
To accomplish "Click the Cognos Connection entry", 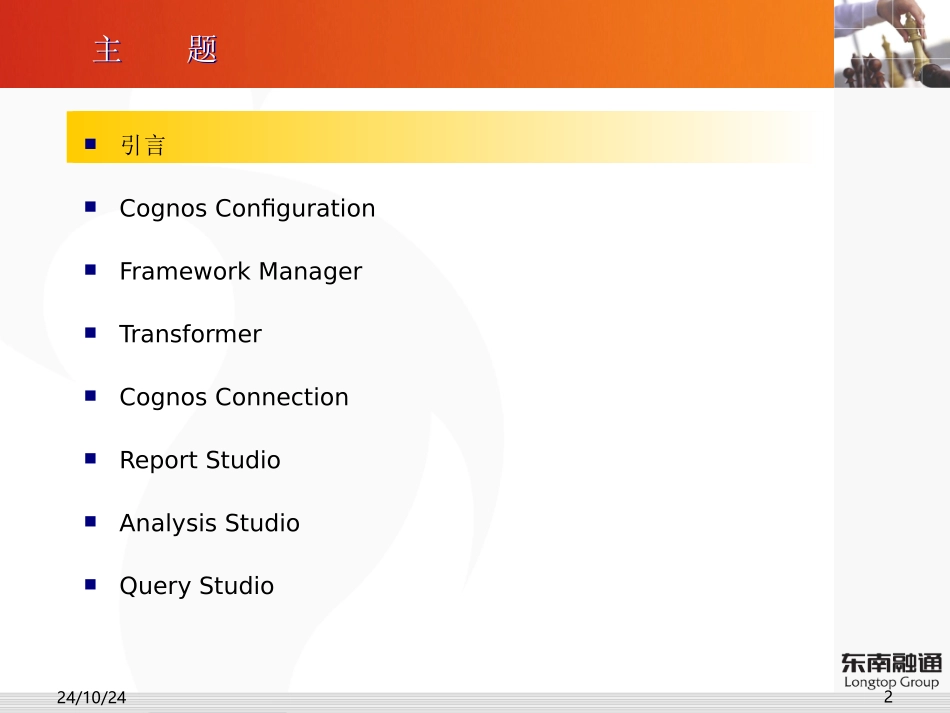I will tap(234, 398).
